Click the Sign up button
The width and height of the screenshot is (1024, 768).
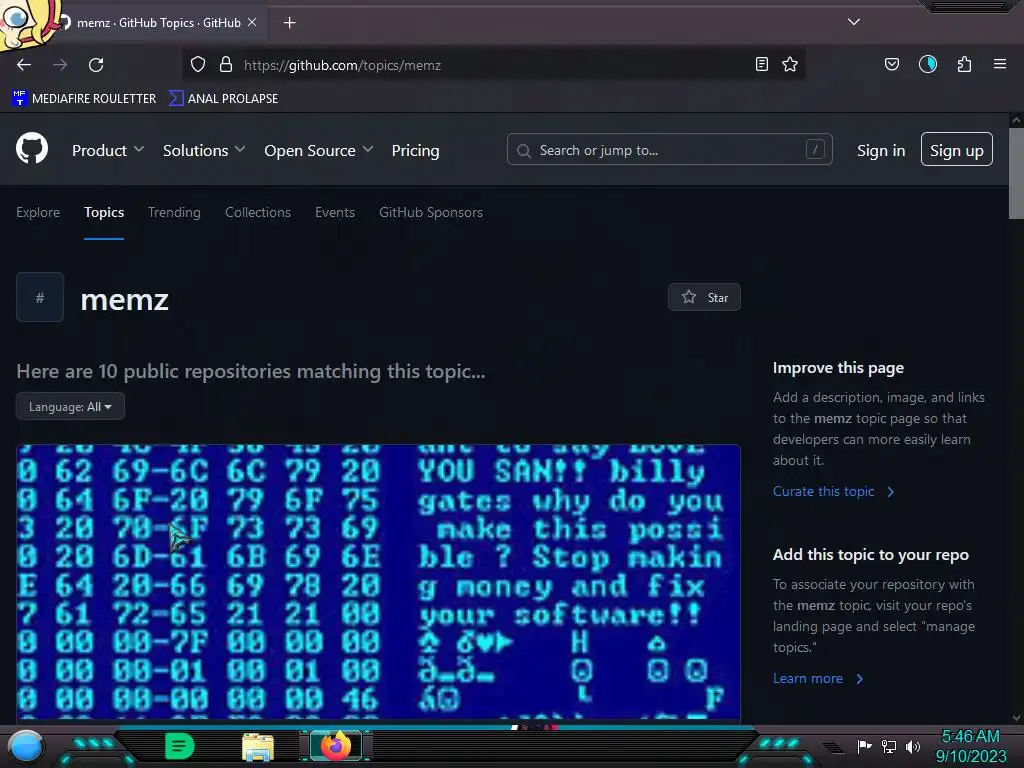click(x=957, y=150)
